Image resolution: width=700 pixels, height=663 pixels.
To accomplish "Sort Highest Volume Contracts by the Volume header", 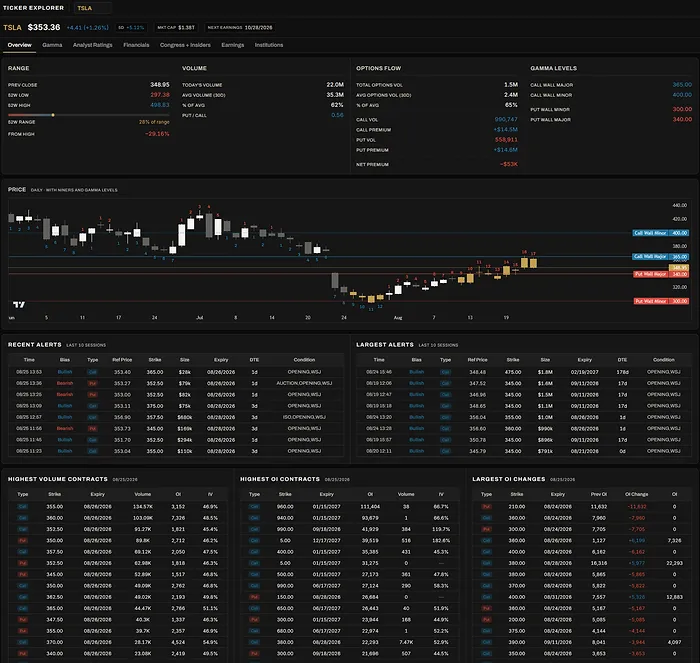I will [142, 494].
